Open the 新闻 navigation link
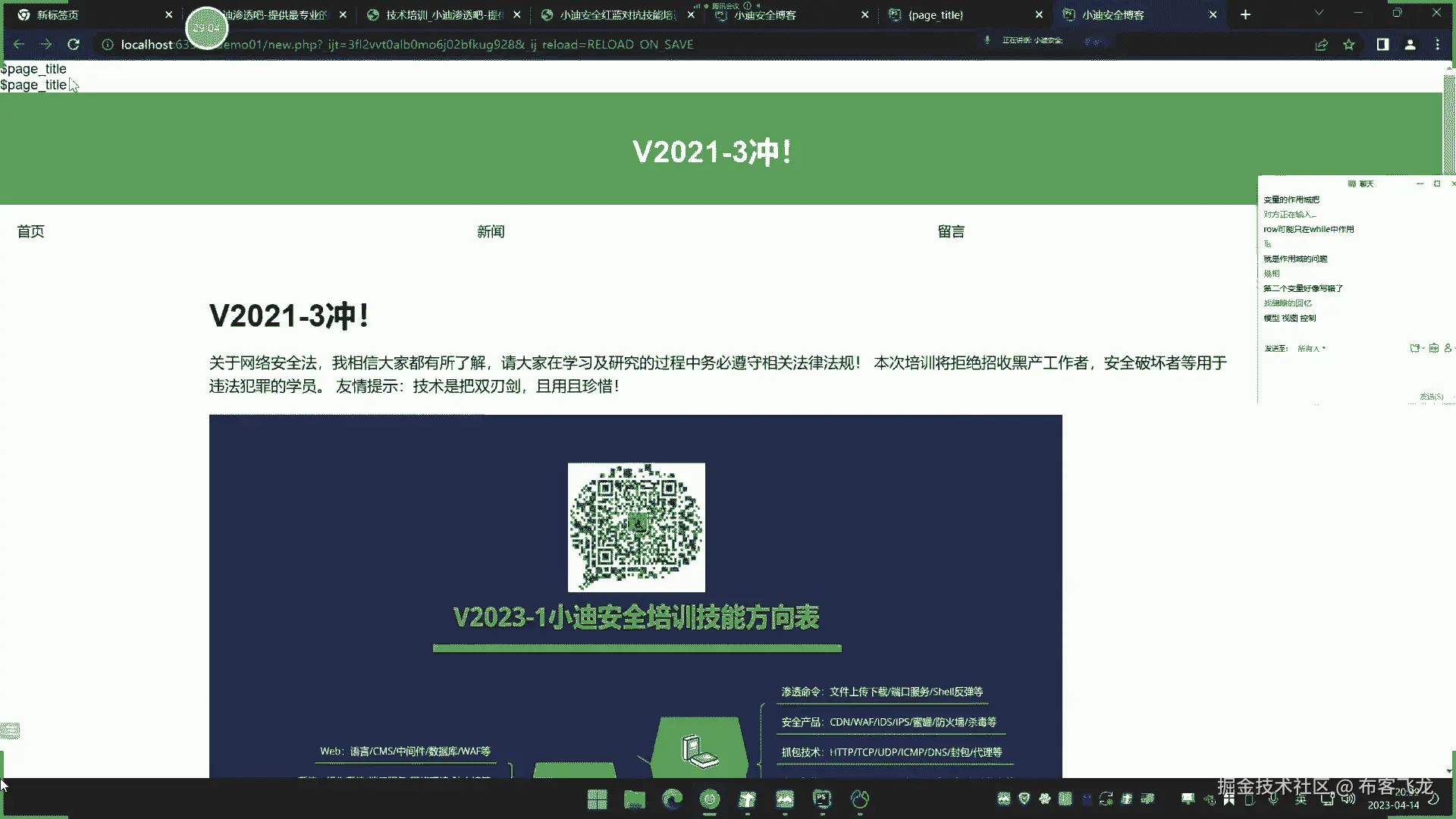 [491, 232]
